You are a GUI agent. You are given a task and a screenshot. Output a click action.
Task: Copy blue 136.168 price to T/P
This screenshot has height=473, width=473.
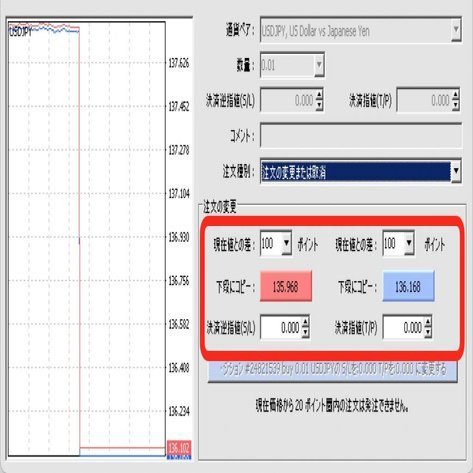tap(408, 286)
